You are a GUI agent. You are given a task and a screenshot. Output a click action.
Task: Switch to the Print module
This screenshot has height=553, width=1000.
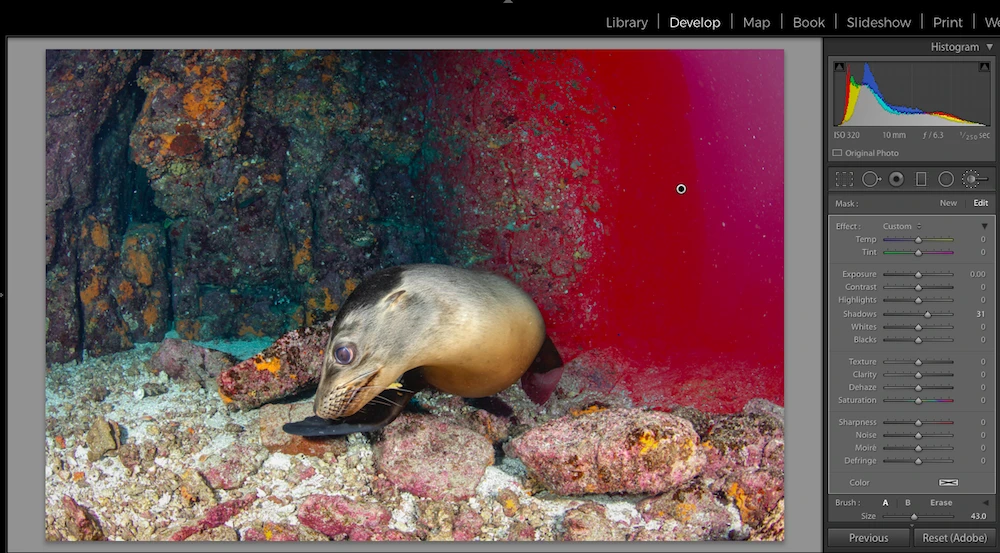tap(948, 22)
